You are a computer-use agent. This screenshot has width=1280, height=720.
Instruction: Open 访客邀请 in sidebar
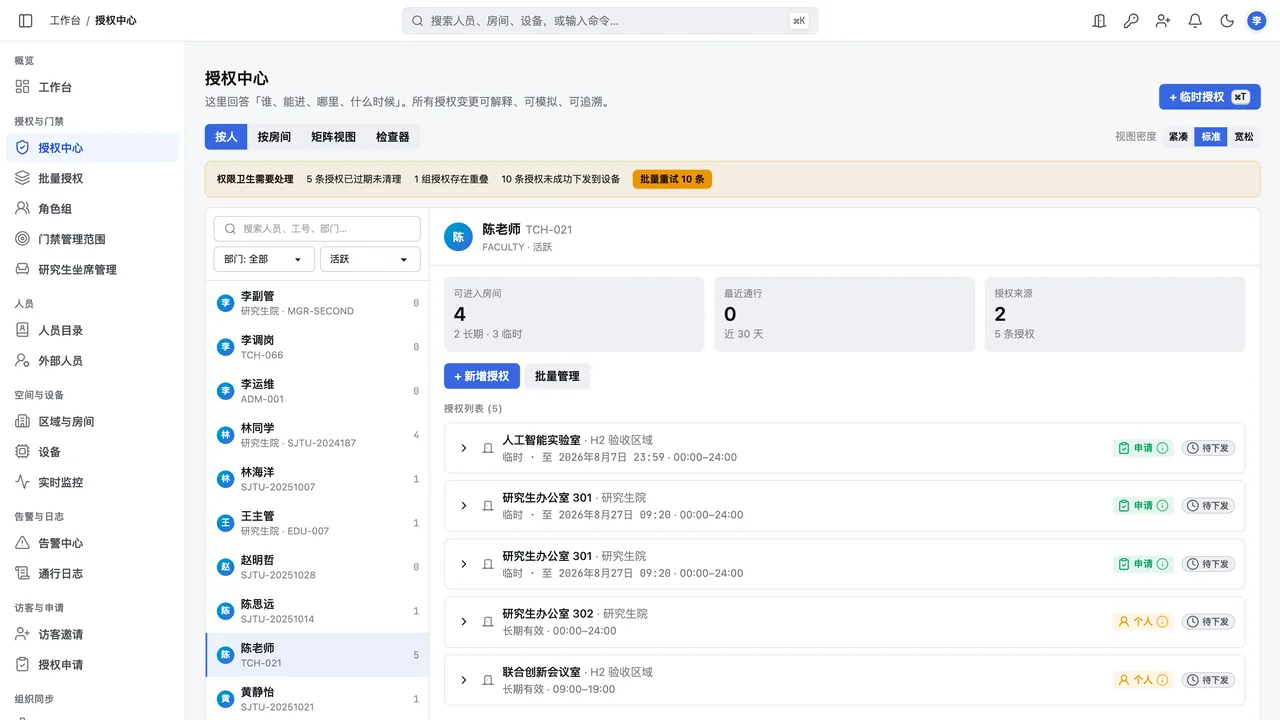[92, 634]
